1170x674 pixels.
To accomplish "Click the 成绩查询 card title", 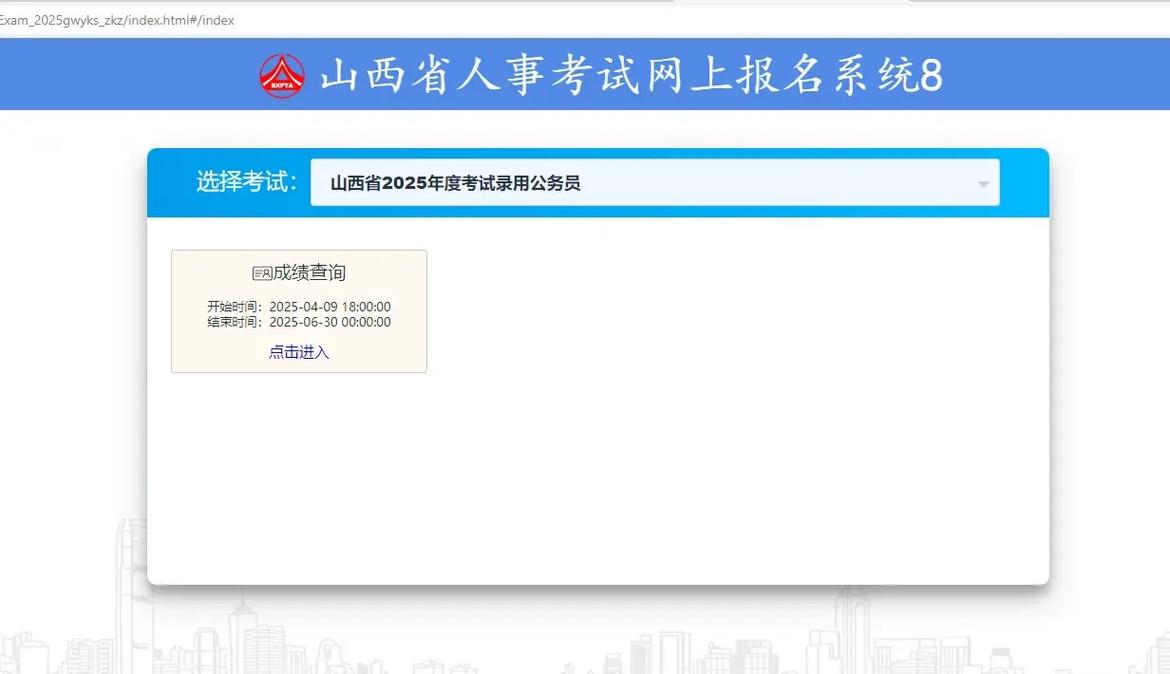I will [307, 271].
